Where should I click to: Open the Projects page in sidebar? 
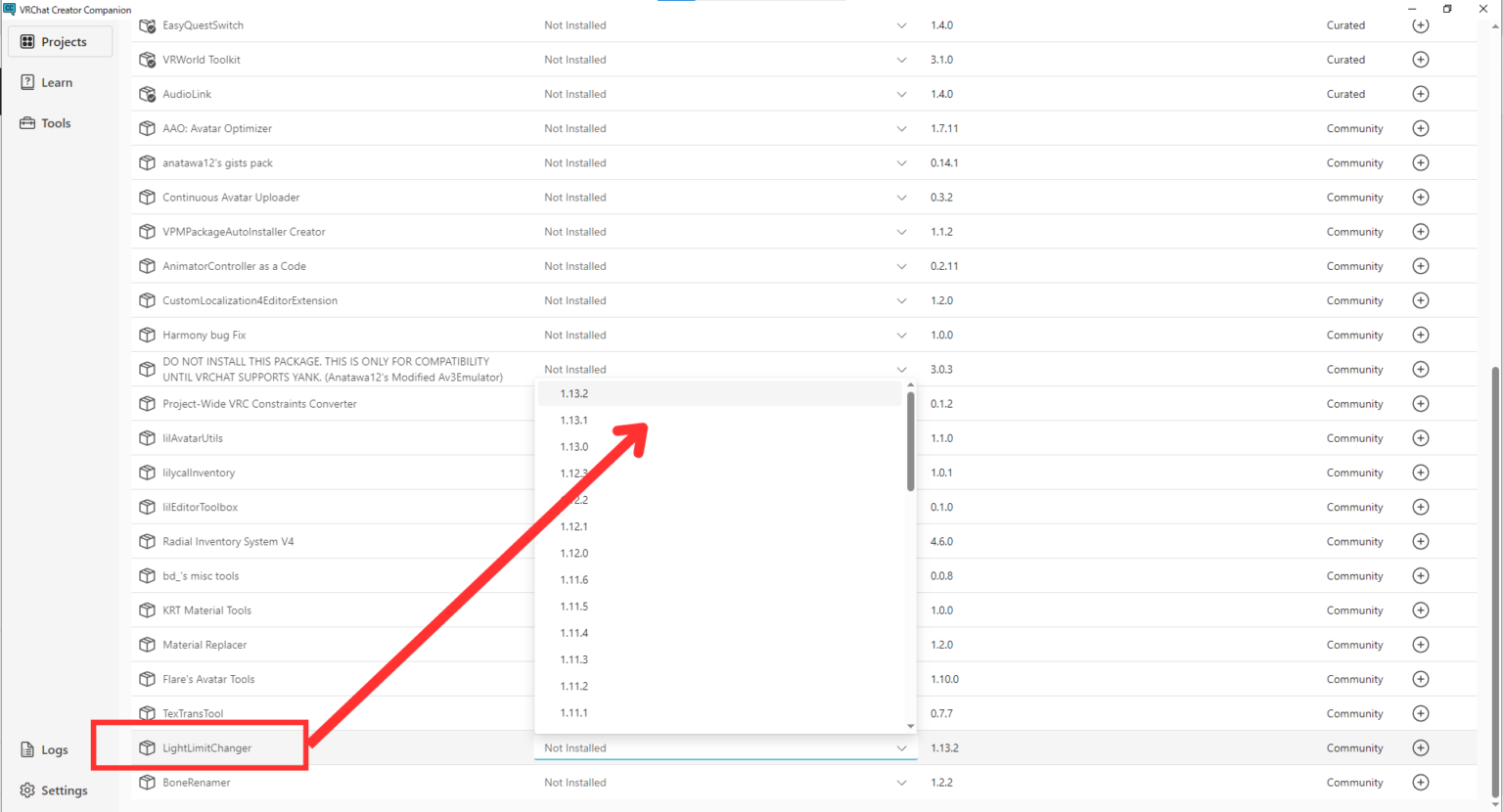coord(61,42)
